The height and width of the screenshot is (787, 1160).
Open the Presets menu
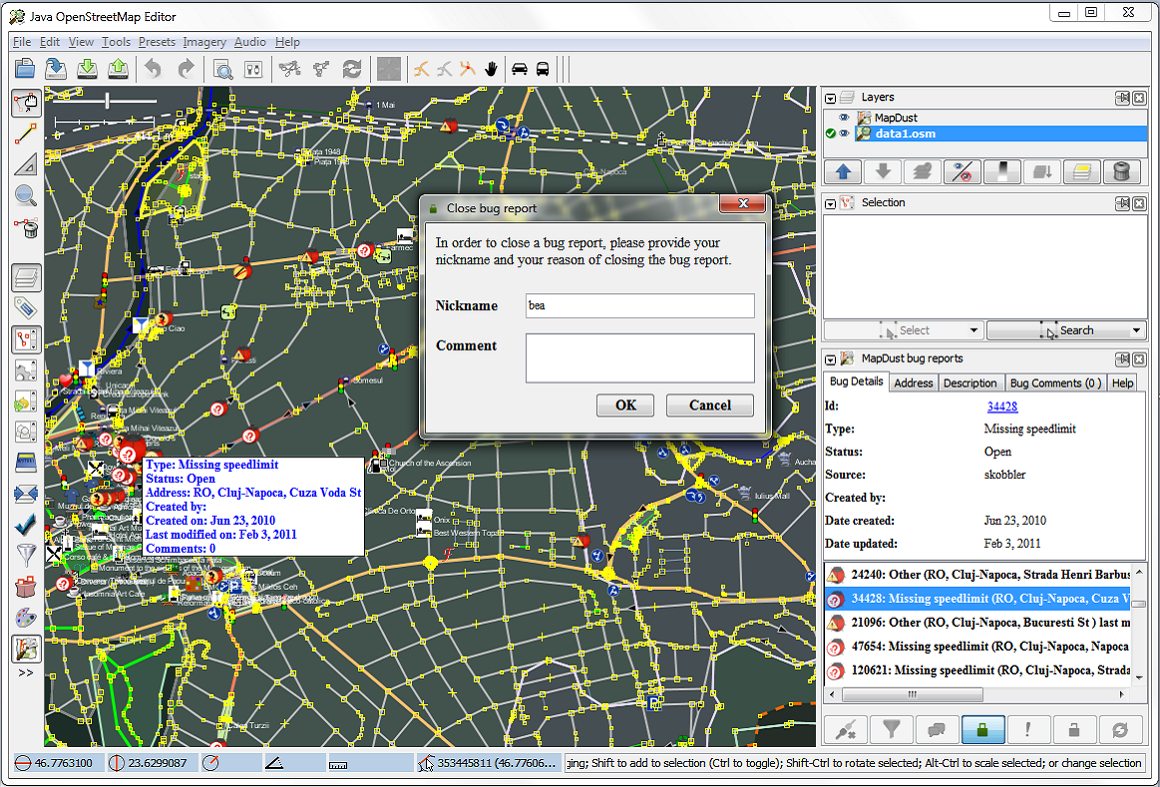[157, 42]
